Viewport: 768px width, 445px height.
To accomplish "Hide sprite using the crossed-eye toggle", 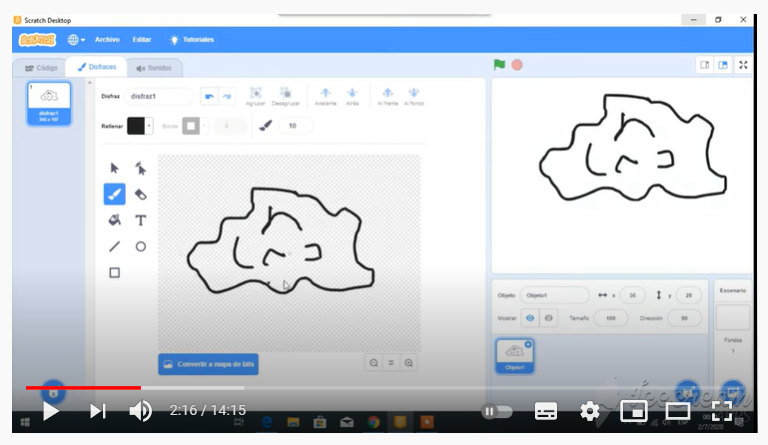I will point(548,318).
